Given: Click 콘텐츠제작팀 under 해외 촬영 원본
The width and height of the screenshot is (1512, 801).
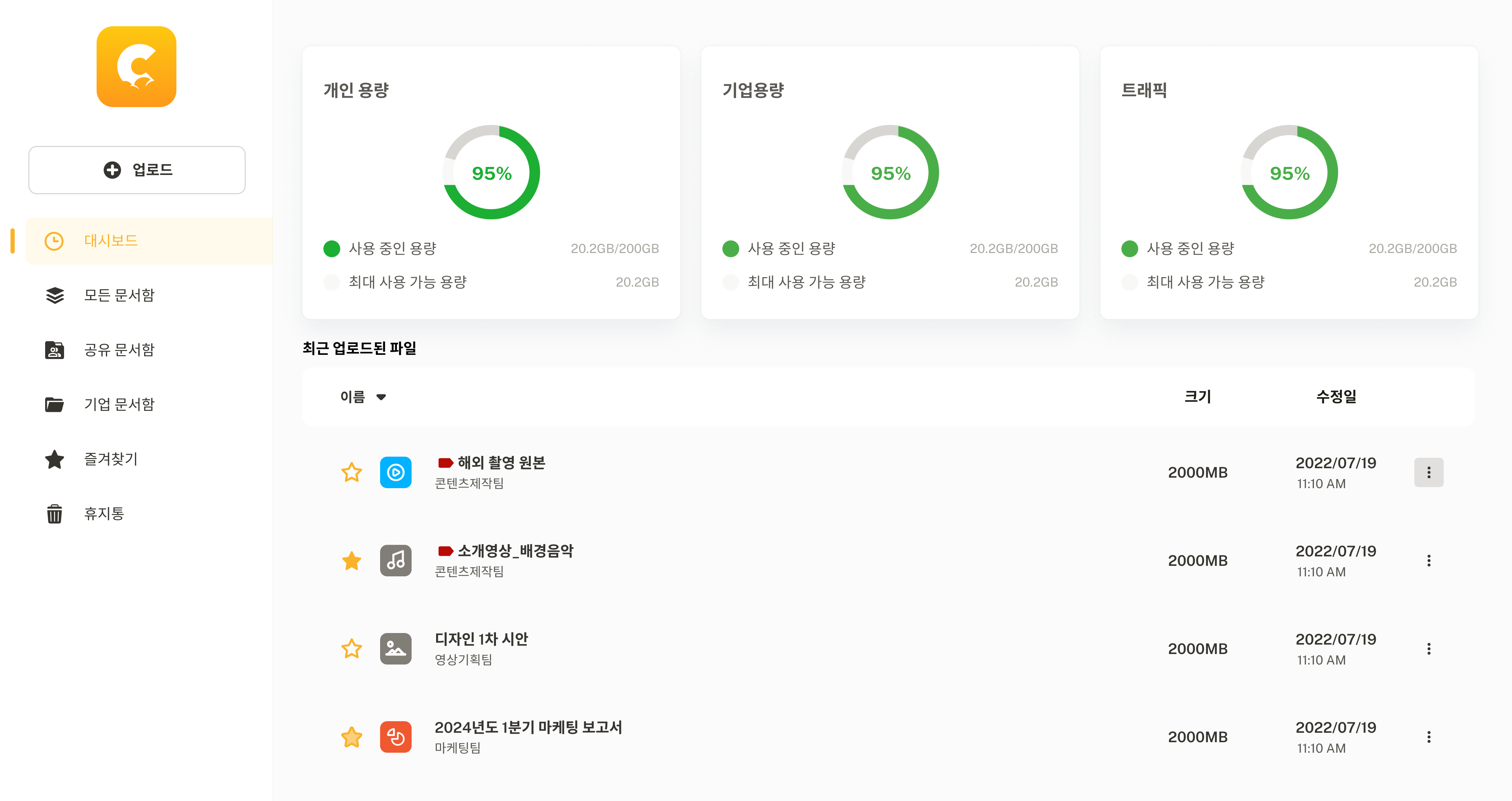Looking at the screenshot, I should (469, 484).
